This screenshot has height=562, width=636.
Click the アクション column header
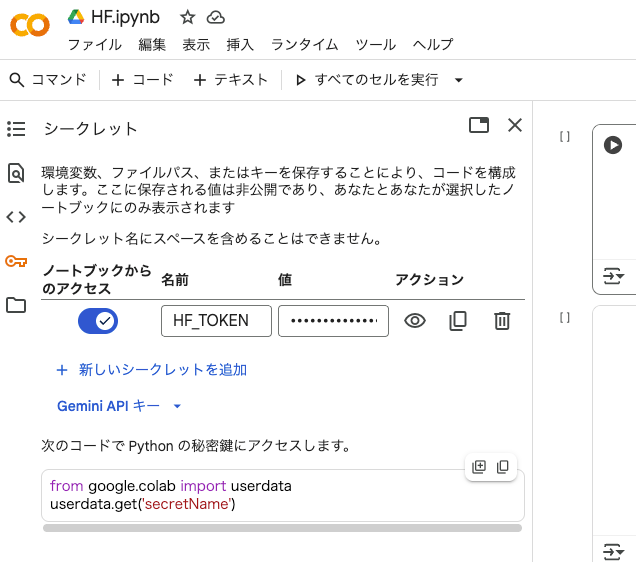(x=430, y=279)
